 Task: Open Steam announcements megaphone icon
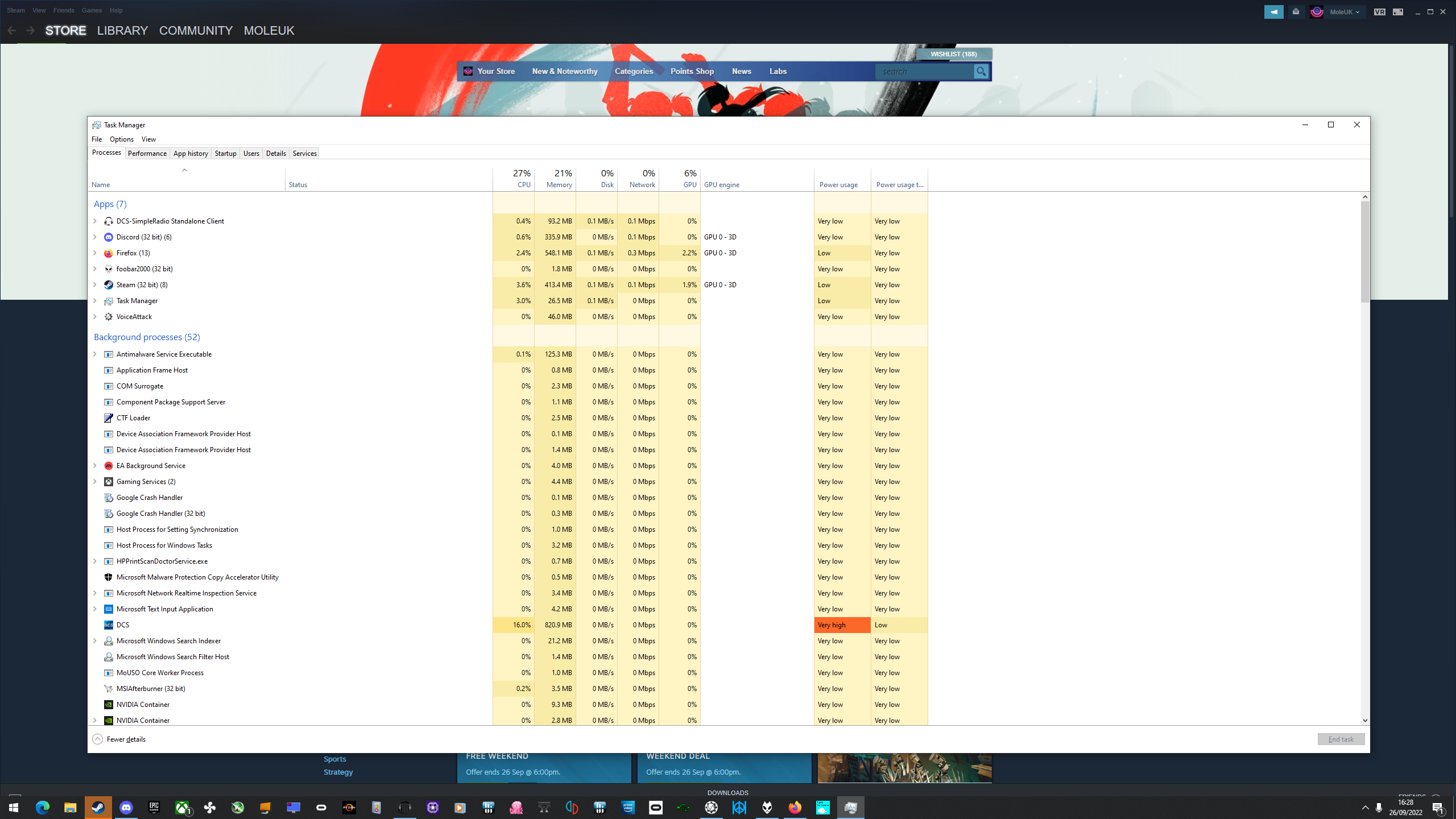tap(1274, 12)
